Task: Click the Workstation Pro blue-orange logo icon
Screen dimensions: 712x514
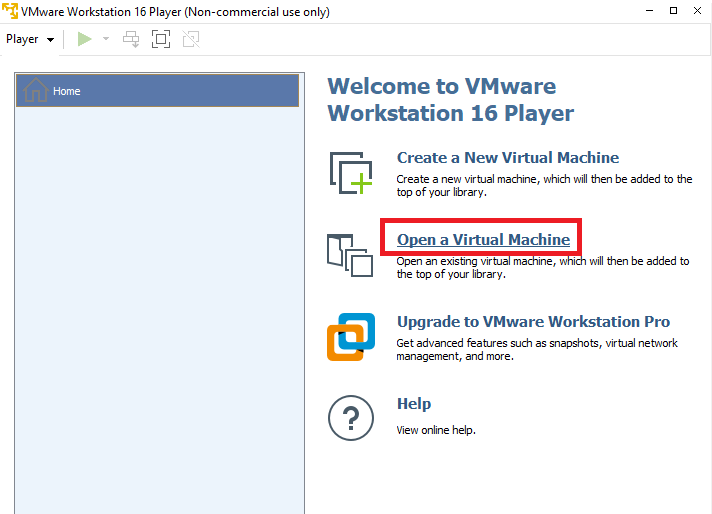Action: (x=351, y=337)
